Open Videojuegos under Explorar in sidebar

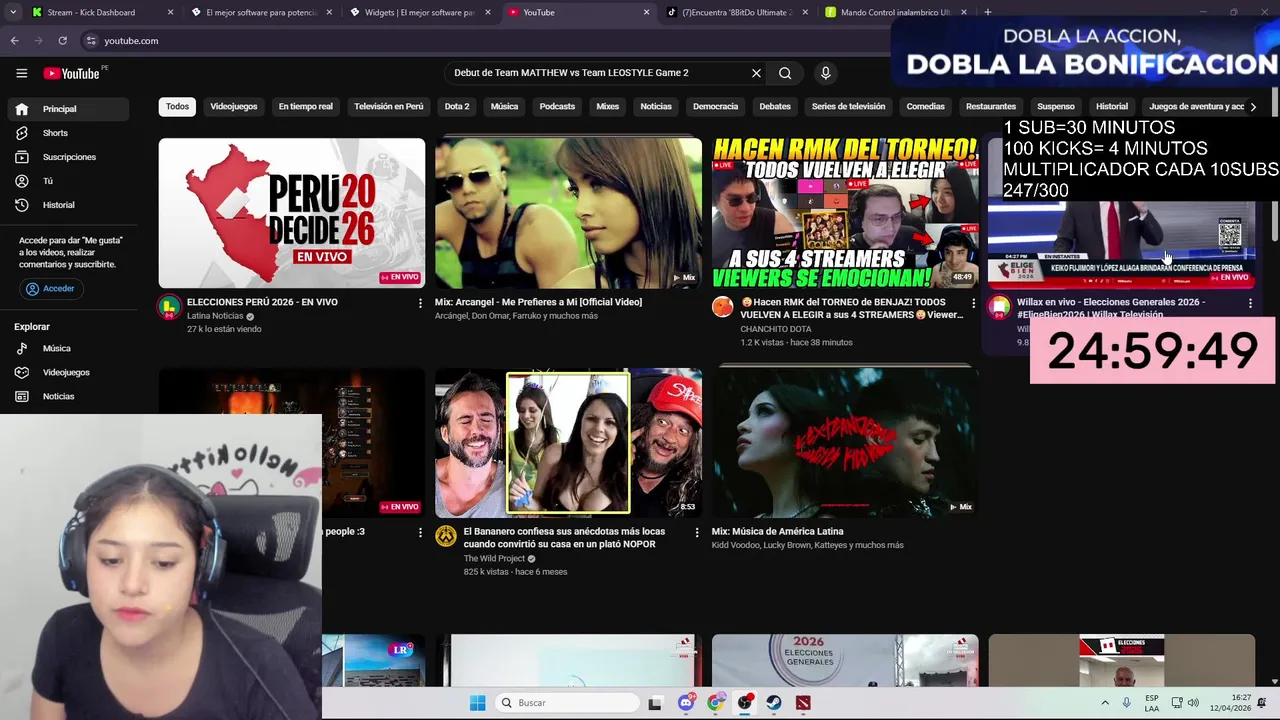coord(66,372)
